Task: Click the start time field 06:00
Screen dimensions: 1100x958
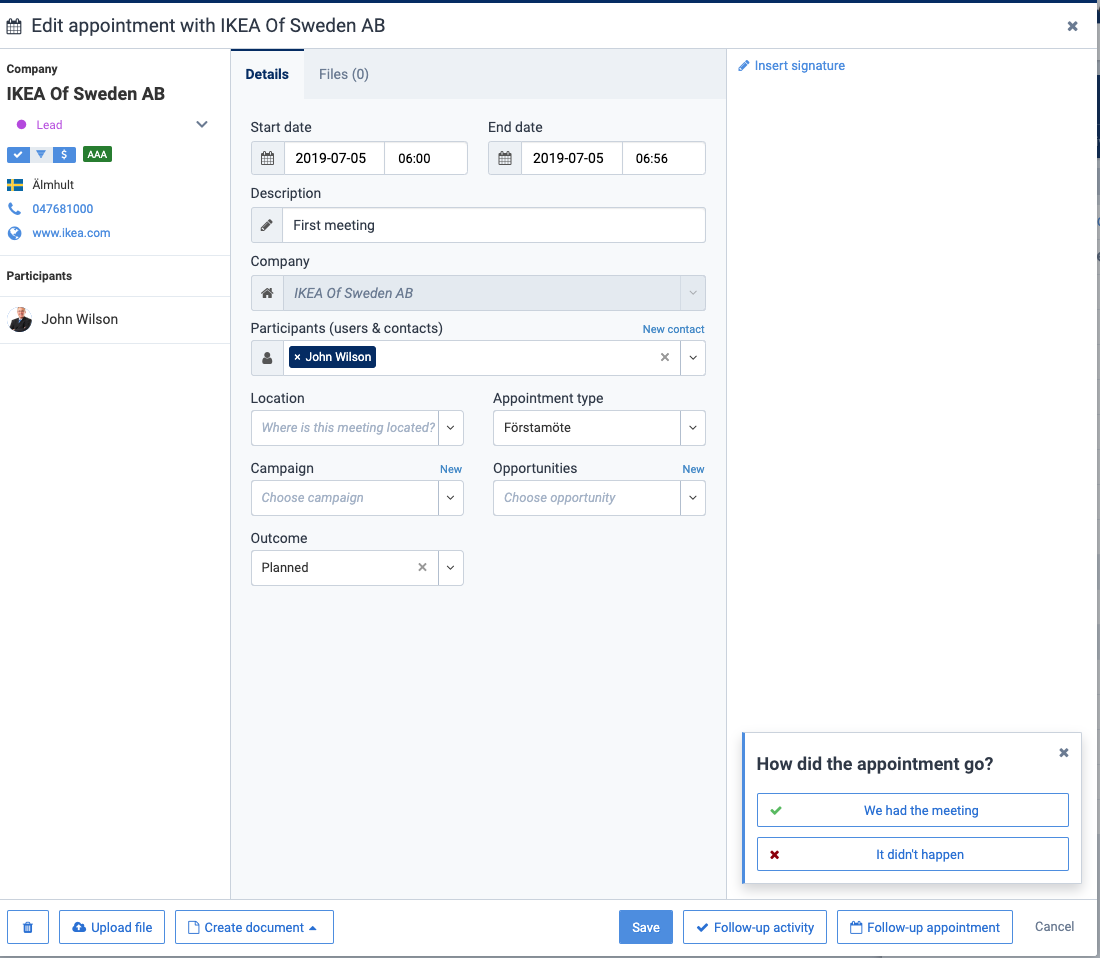Action: pyautogui.click(x=426, y=158)
